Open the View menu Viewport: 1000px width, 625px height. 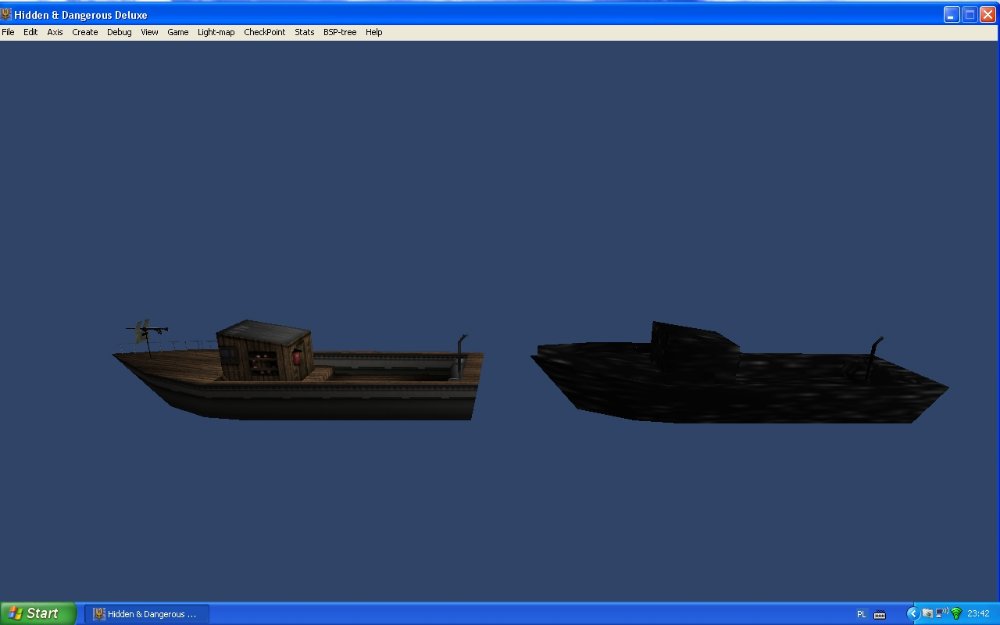point(149,32)
